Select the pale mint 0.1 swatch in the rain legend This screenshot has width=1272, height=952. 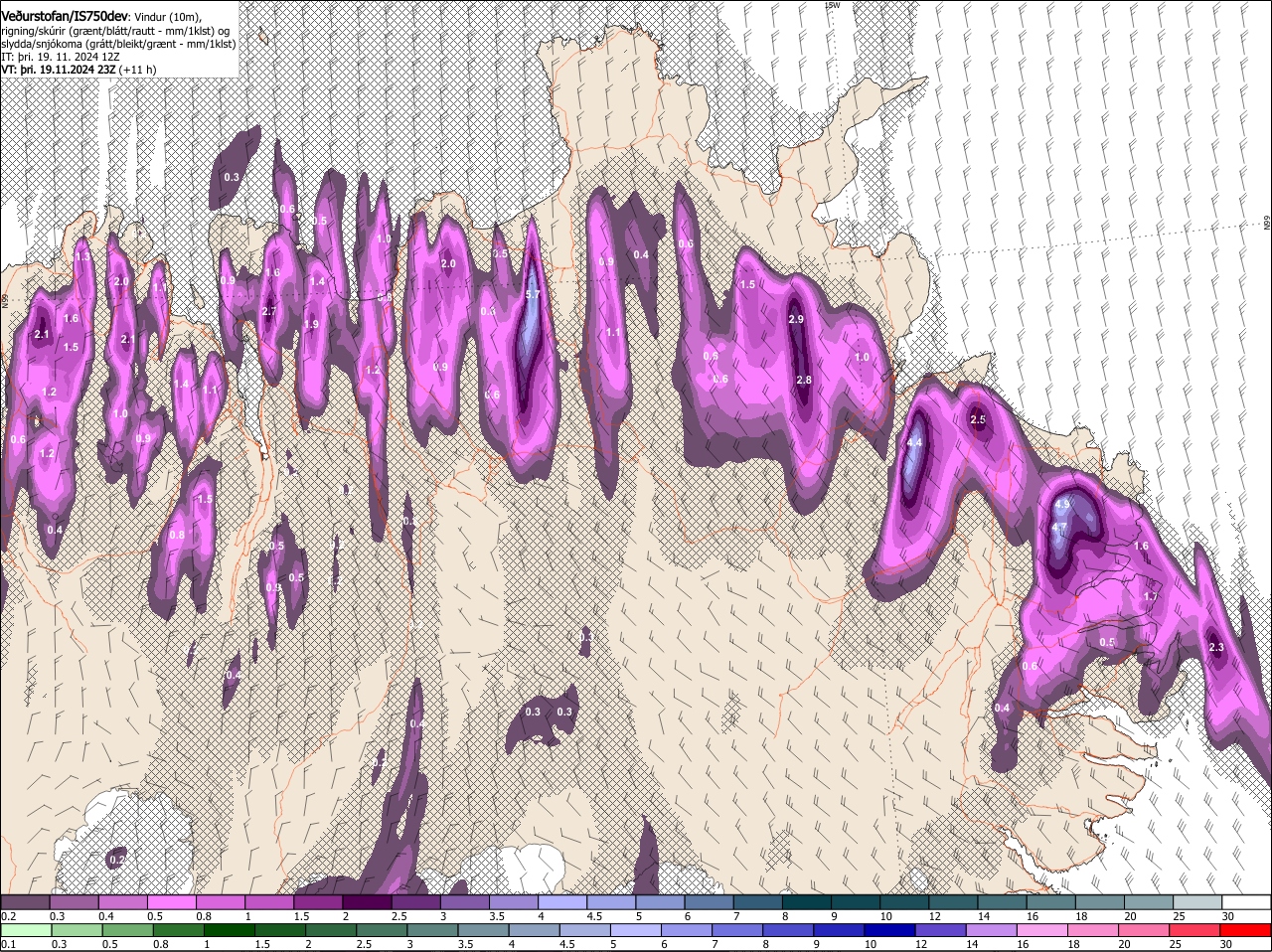[x=25, y=930]
